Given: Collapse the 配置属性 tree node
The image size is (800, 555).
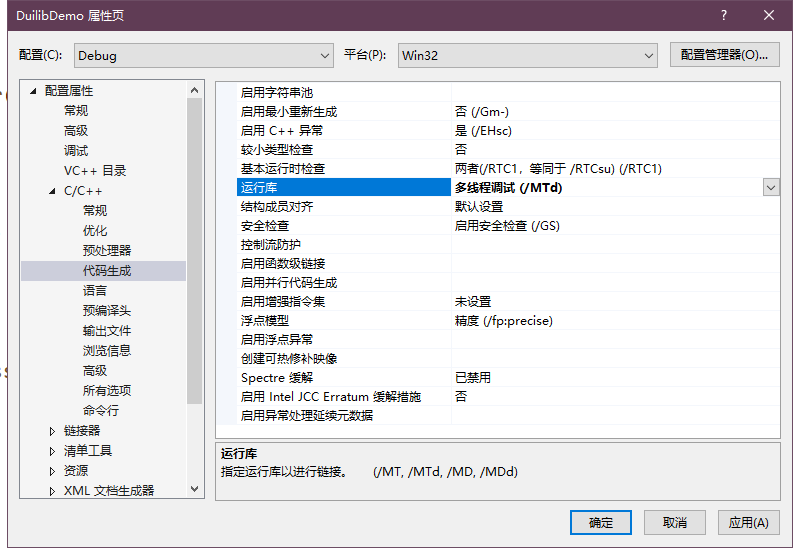Looking at the screenshot, I should [33, 91].
